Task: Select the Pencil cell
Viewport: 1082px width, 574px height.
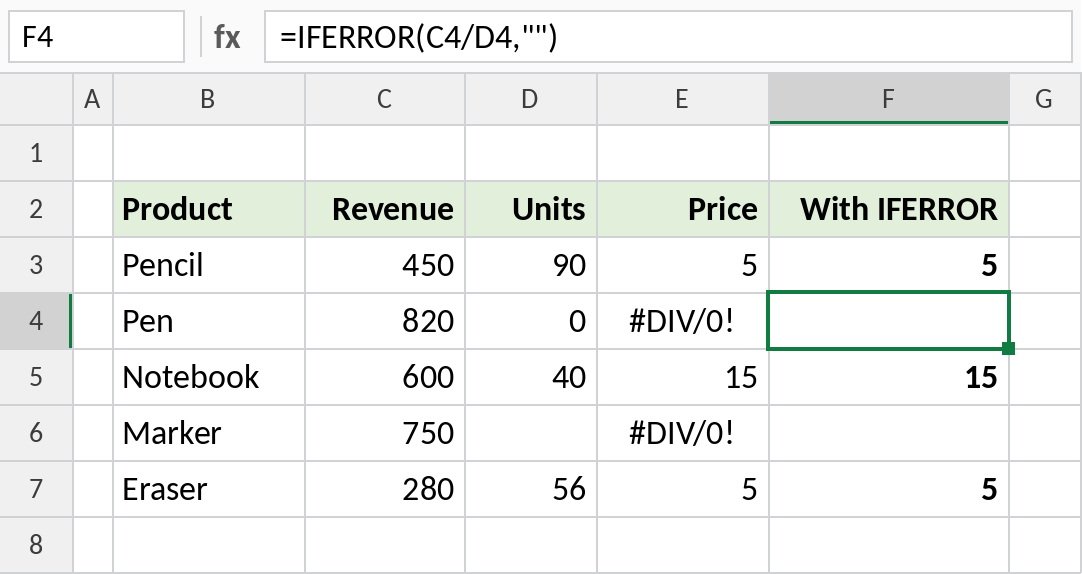Action: click(208, 265)
